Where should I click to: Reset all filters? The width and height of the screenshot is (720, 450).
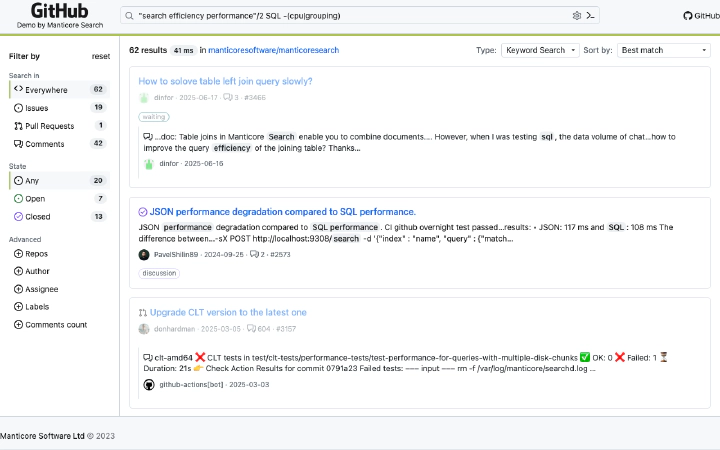[101, 56]
